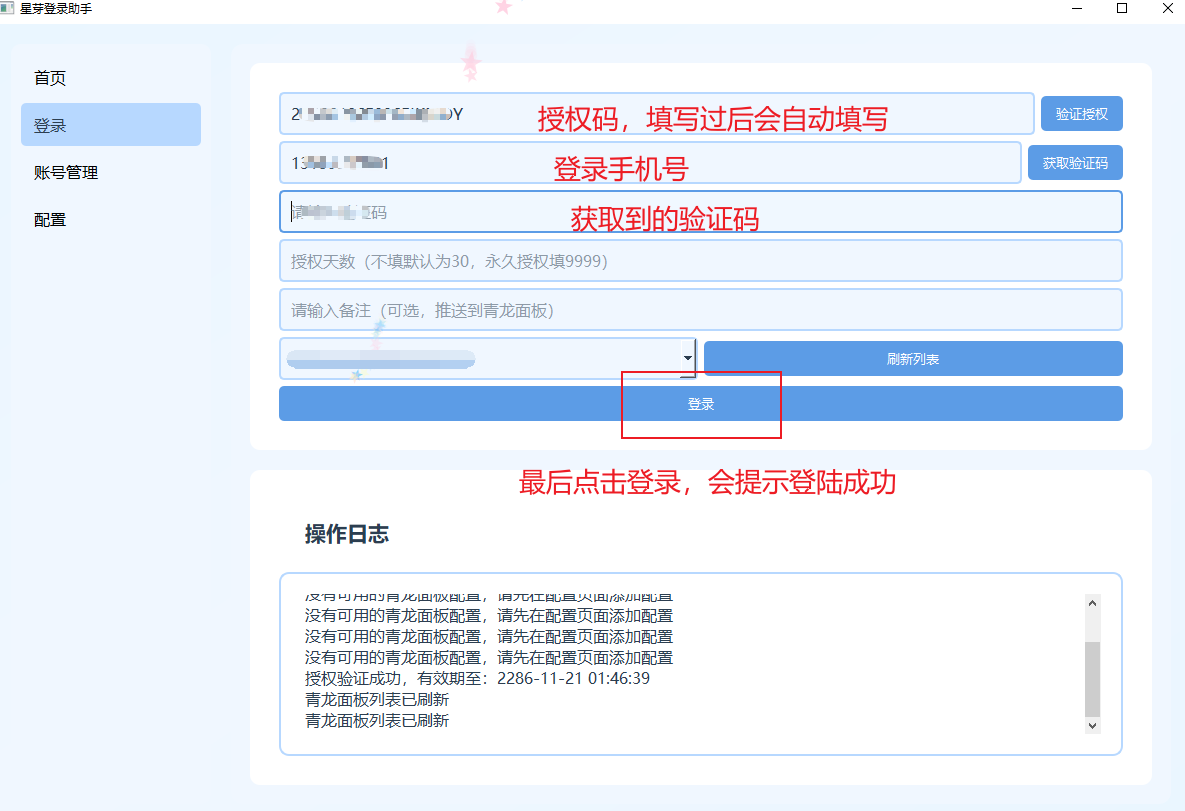
Task: Focus the 授权天数 input field
Action: tap(700, 261)
